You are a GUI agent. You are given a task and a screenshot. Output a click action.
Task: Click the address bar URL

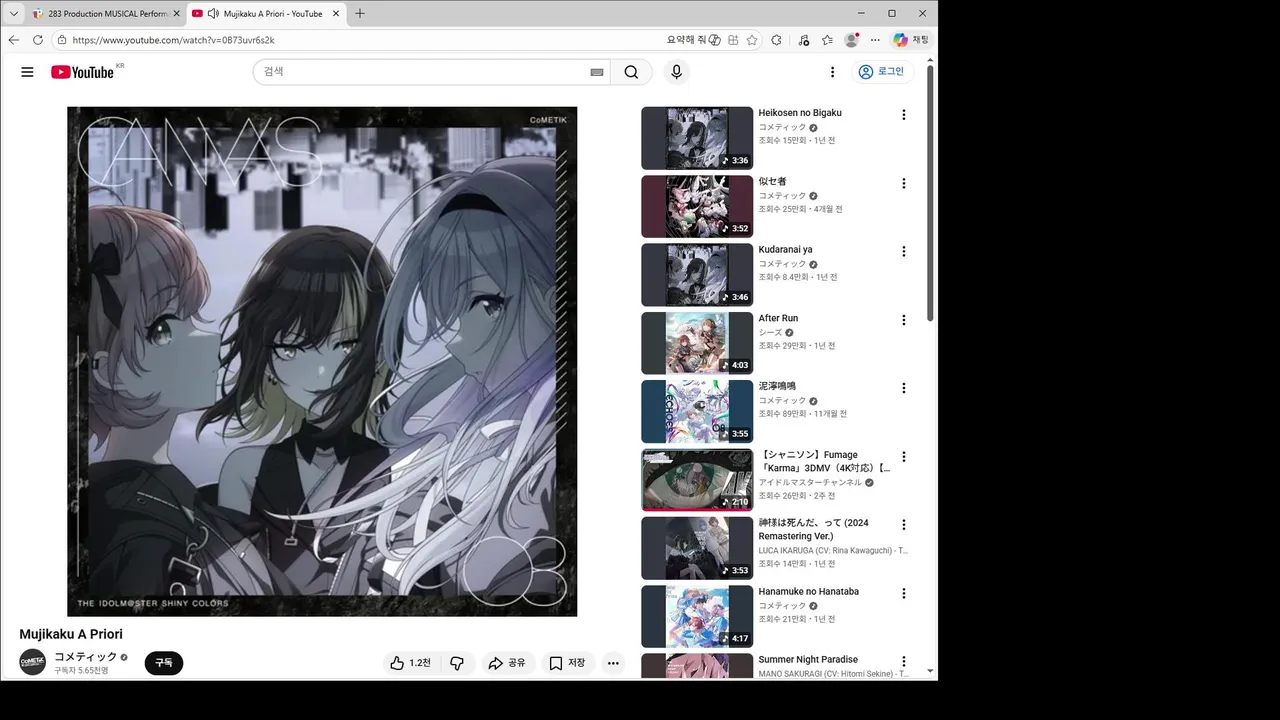click(x=173, y=40)
